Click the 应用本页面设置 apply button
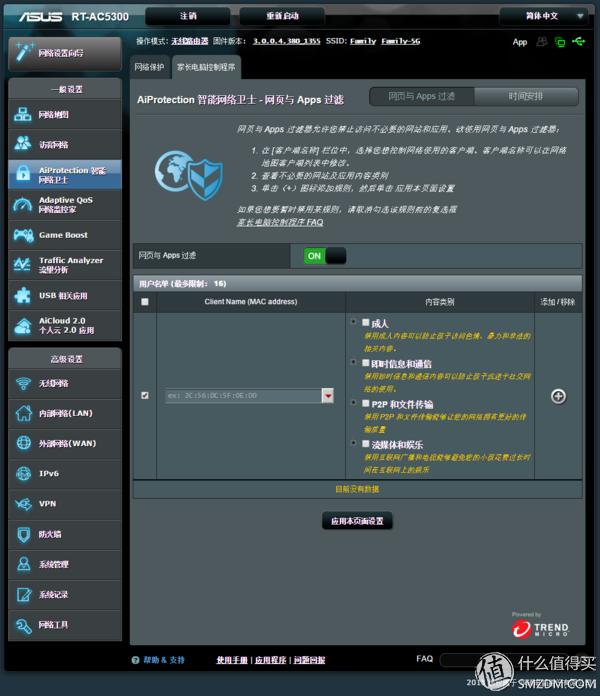Viewport: 600px width, 696px height. (x=357, y=521)
